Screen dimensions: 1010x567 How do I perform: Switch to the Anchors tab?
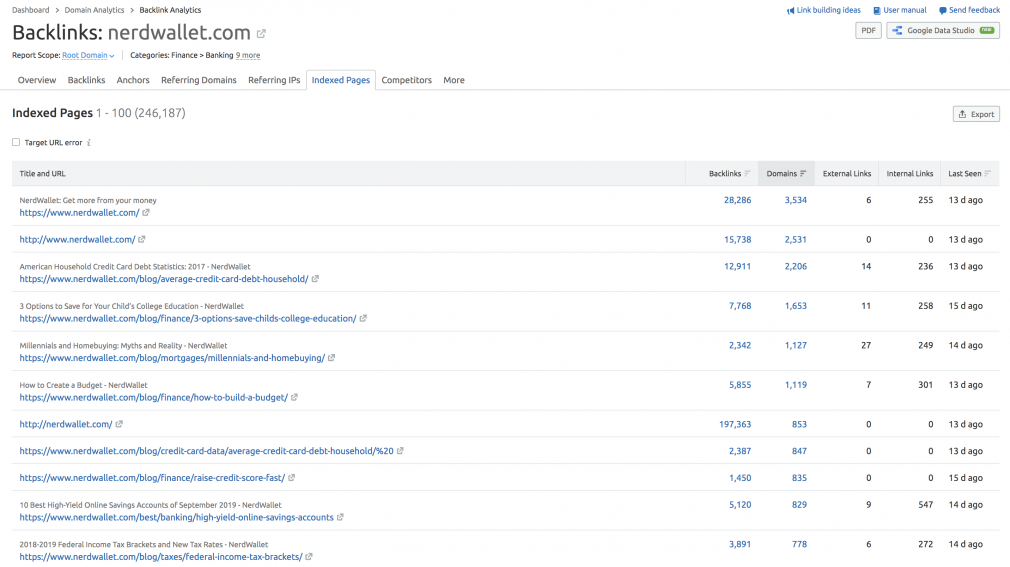pyautogui.click(x=133, y=80)
